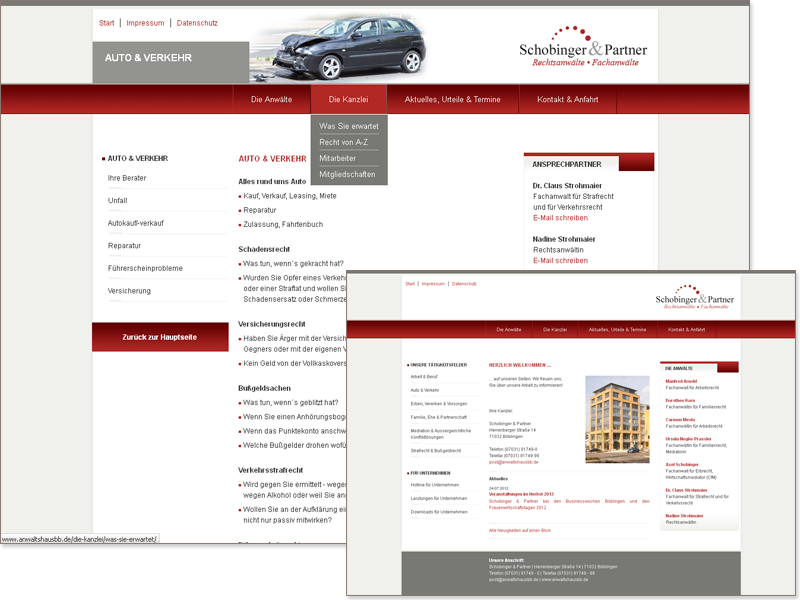The width and height of the screenshot is (800, 600).
Task: Click Was tun, wenn's gekracht hat?
Action: click(293, 264)
